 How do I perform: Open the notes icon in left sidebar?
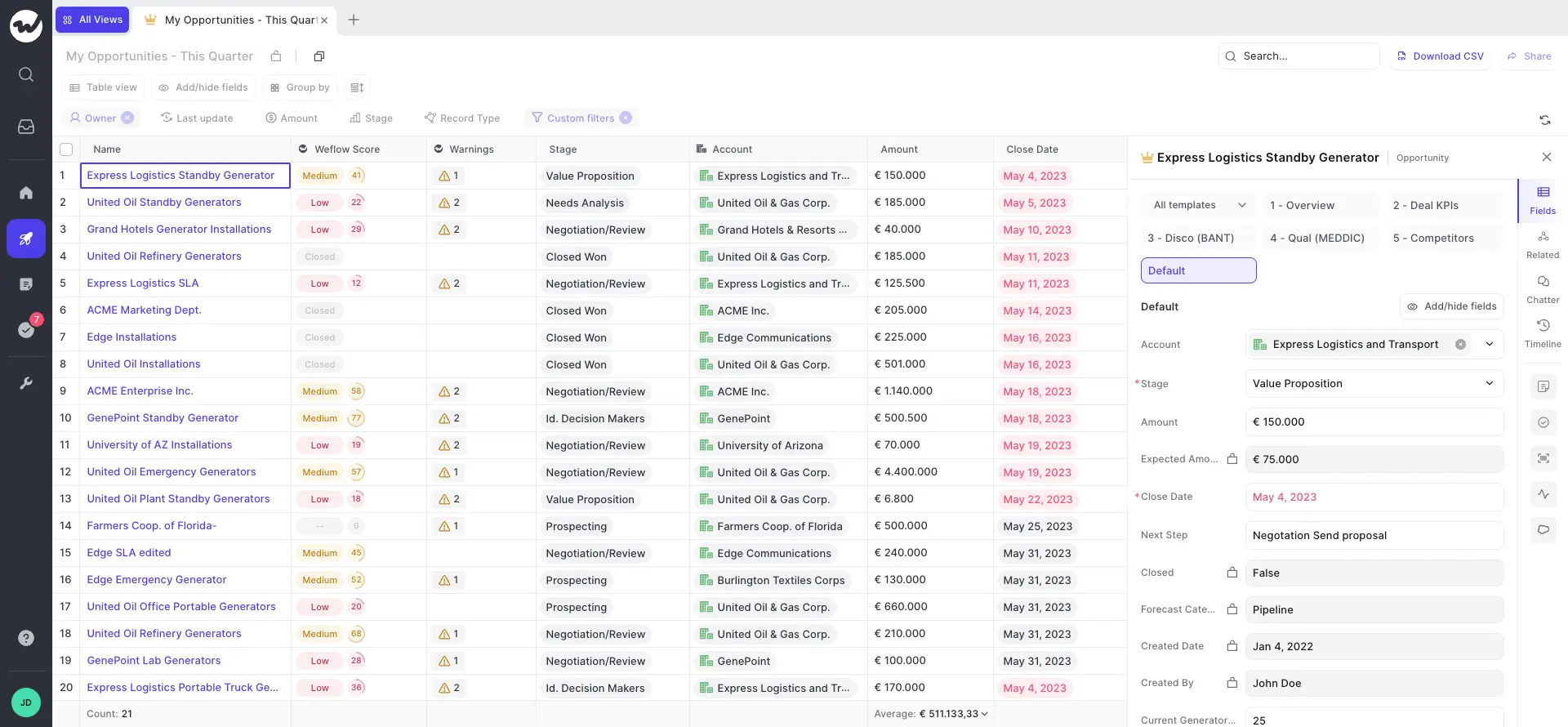pyautogui.click(x=26, y=284)
